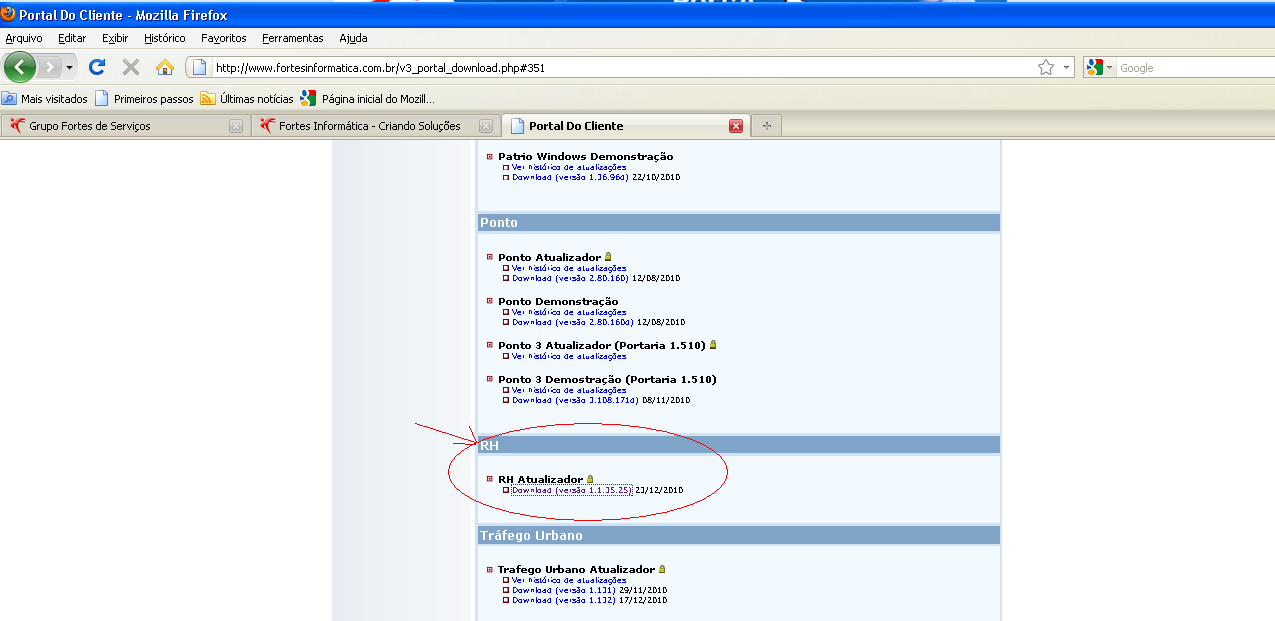Click the Firefox logo in the title bar

tap(9, 14)
